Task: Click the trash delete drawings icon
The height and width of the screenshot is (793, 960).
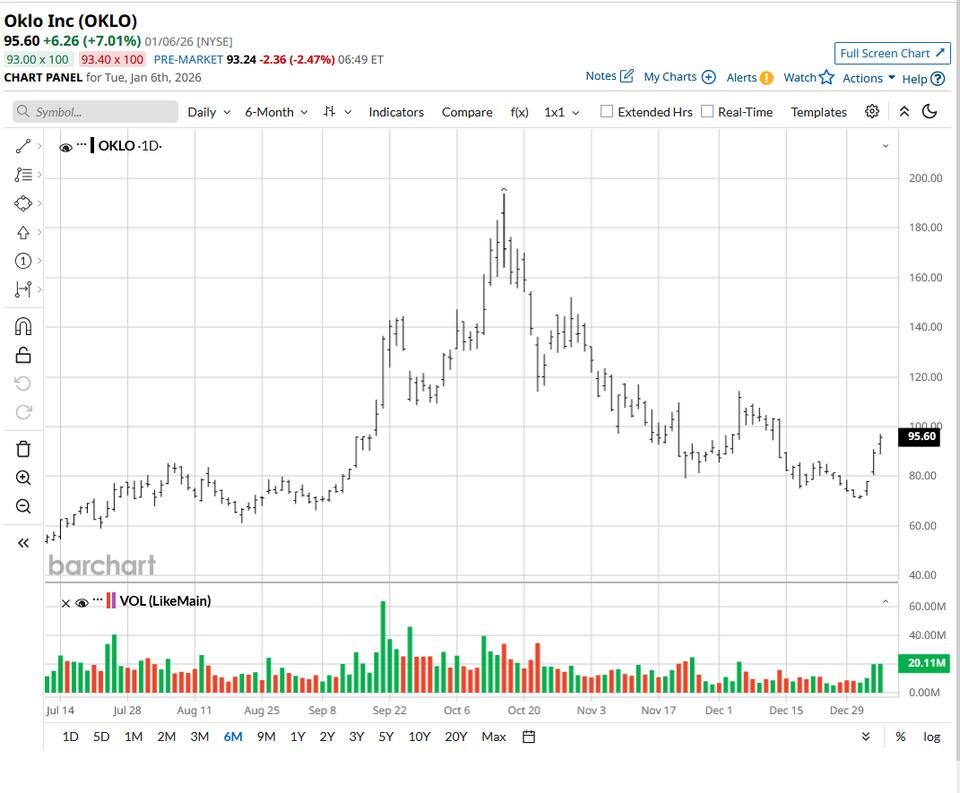Action: (23, 449)
